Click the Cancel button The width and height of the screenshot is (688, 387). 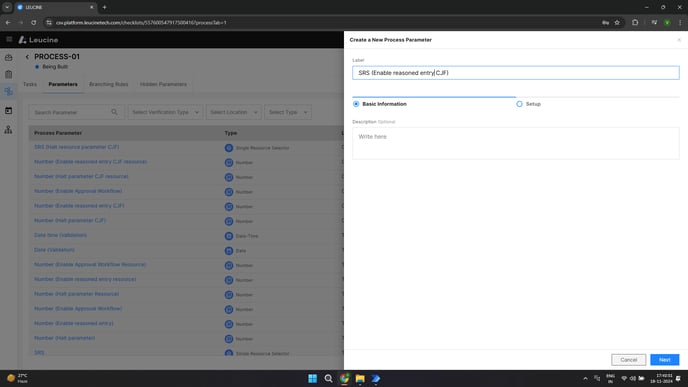628,360
